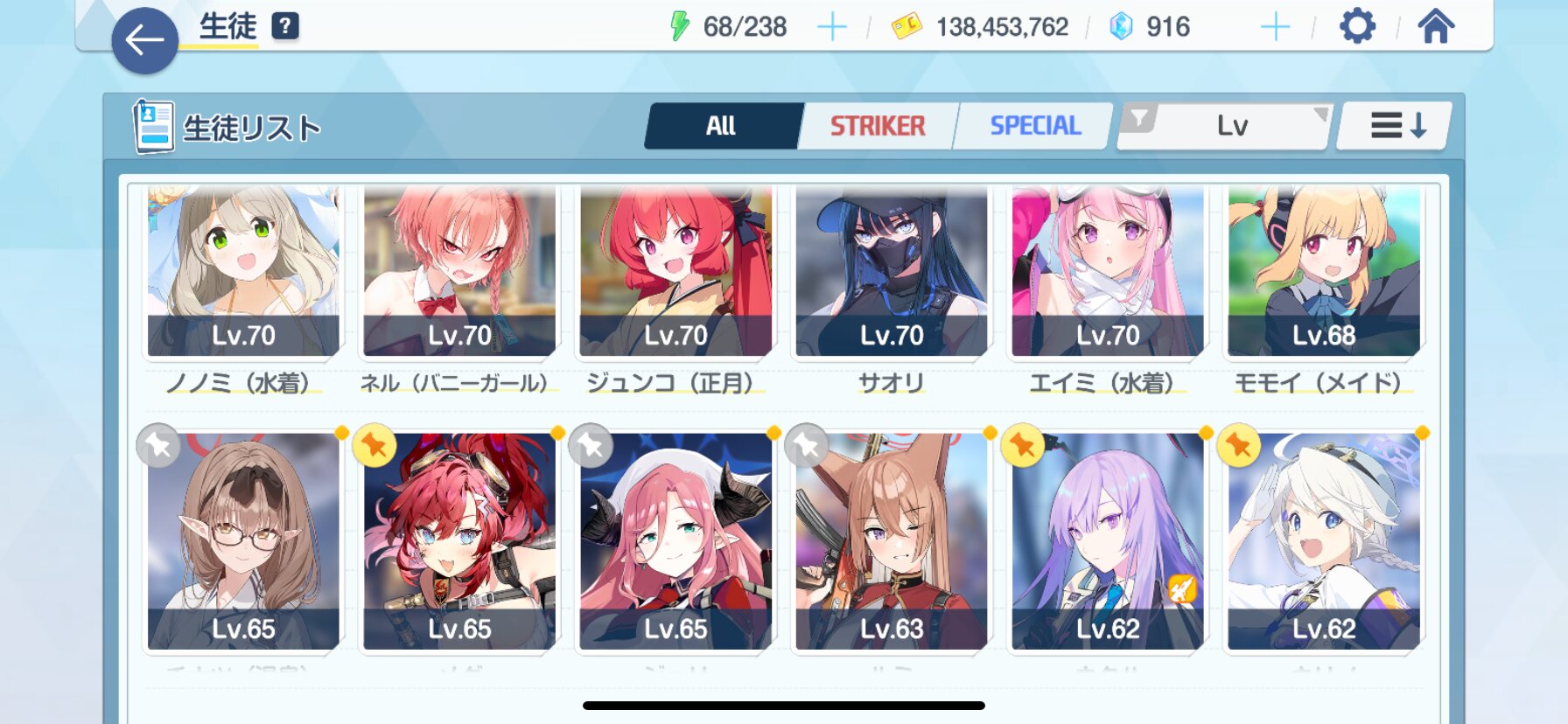
Task: Select the SPECIAL tab
Action: (x=1034, y=126)
